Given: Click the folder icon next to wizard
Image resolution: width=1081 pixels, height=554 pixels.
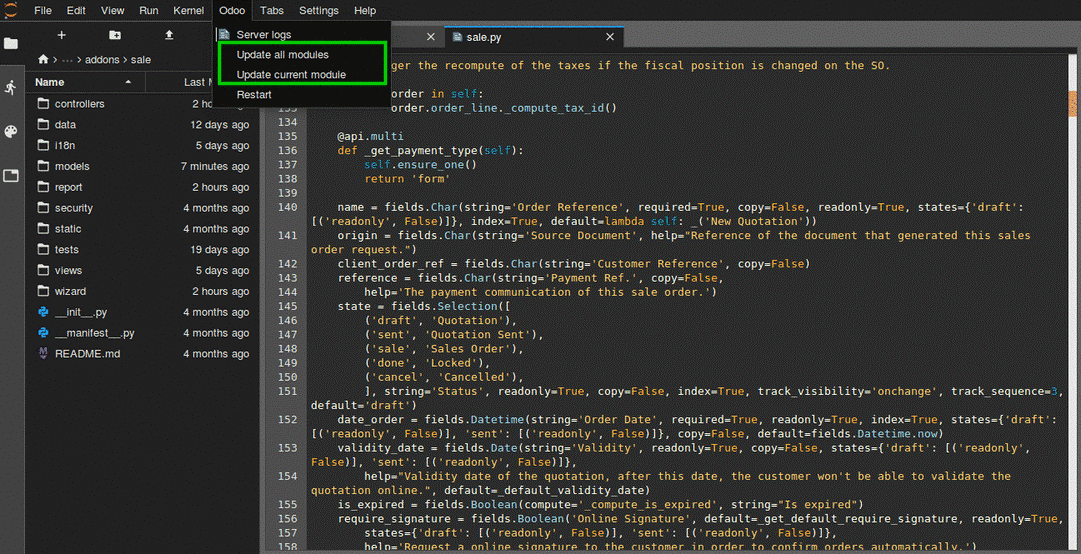Looking at the screenshot, I should pos(43,291).
